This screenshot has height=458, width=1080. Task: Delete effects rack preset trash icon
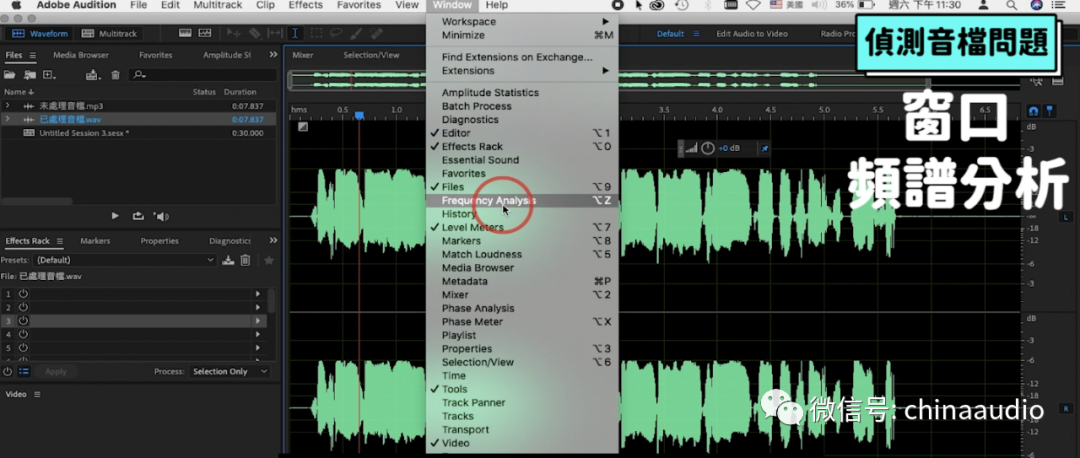(x=245, y=260)
